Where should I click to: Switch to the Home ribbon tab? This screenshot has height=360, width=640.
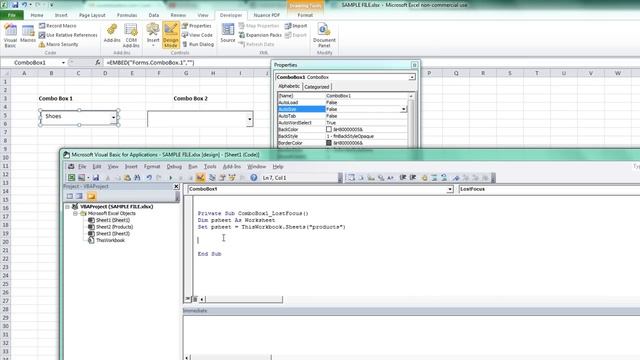coord(37,15)
